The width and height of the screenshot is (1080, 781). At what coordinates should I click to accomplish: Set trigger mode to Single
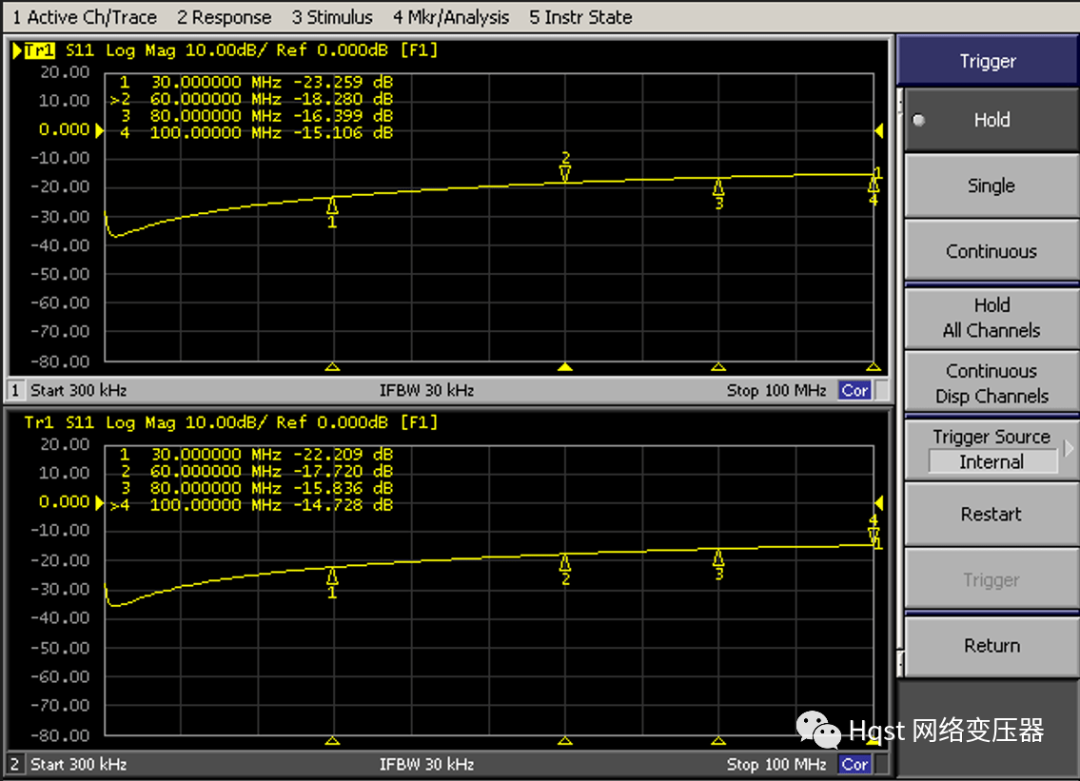coord(990,186)
